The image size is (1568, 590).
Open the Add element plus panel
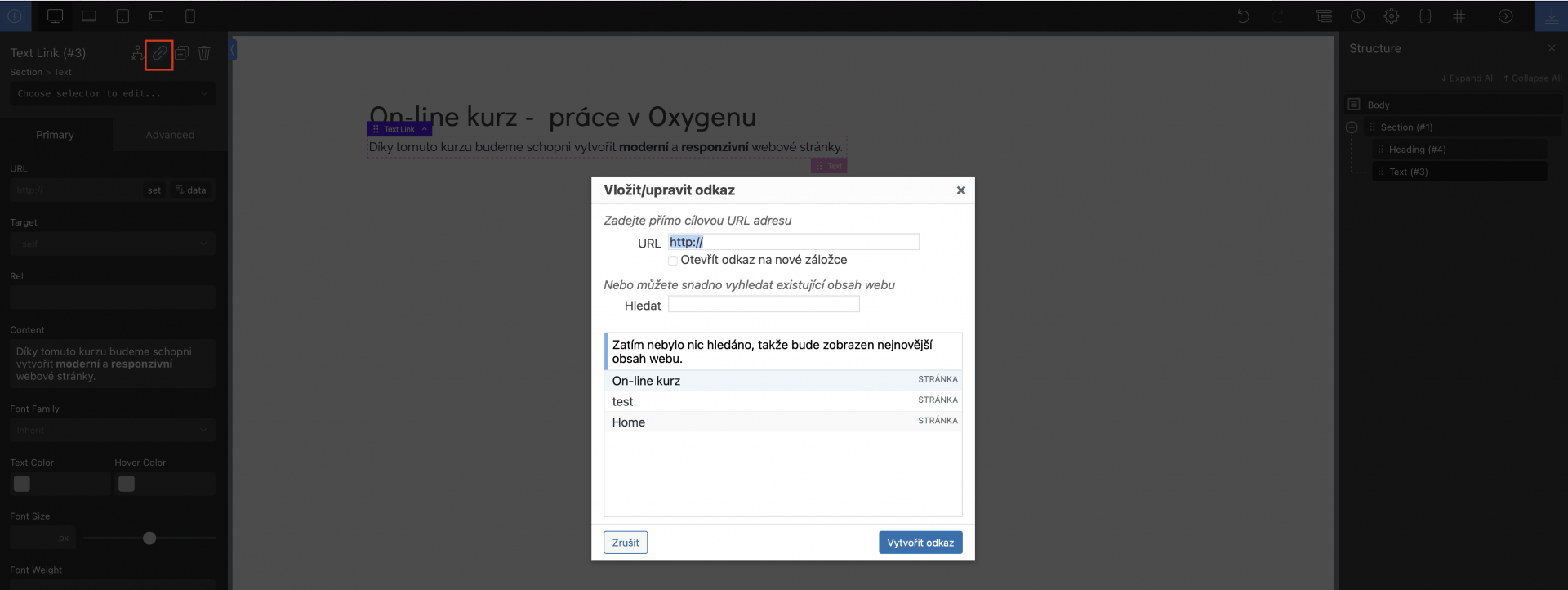pyautogui.click(x=15, y=16)
